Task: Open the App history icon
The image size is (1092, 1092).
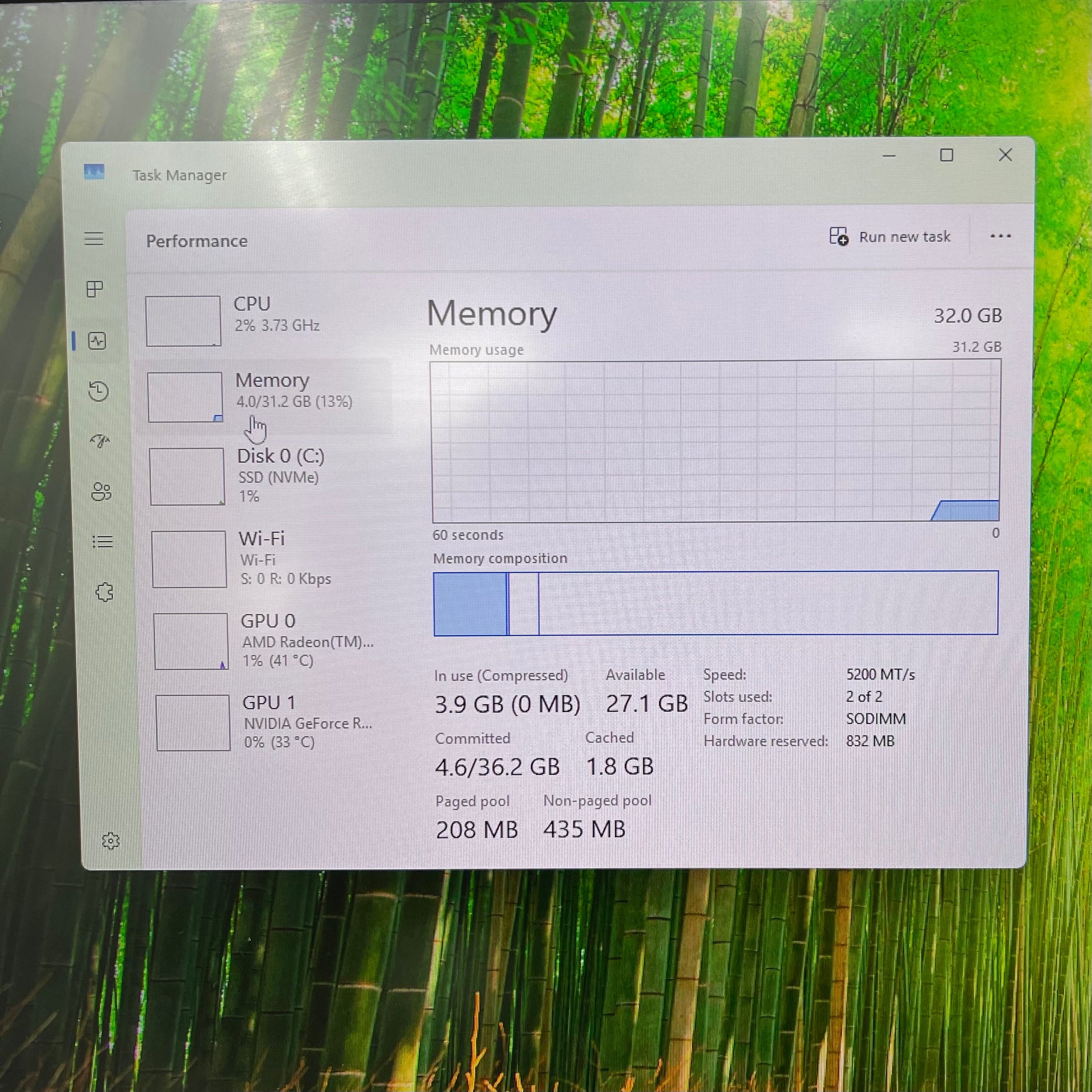Action: [99, 391]
